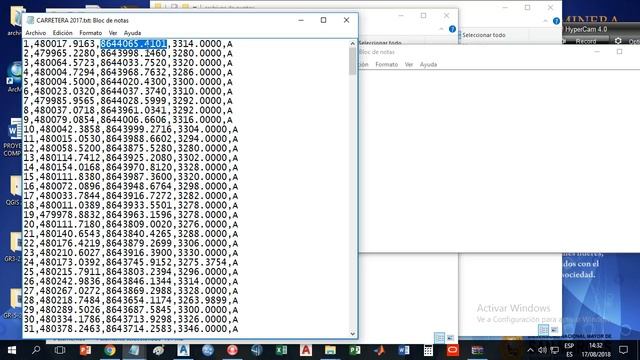Open Formato menu in the background Notepad window
Screen dimensions: 640x360
tap(386, 64)
